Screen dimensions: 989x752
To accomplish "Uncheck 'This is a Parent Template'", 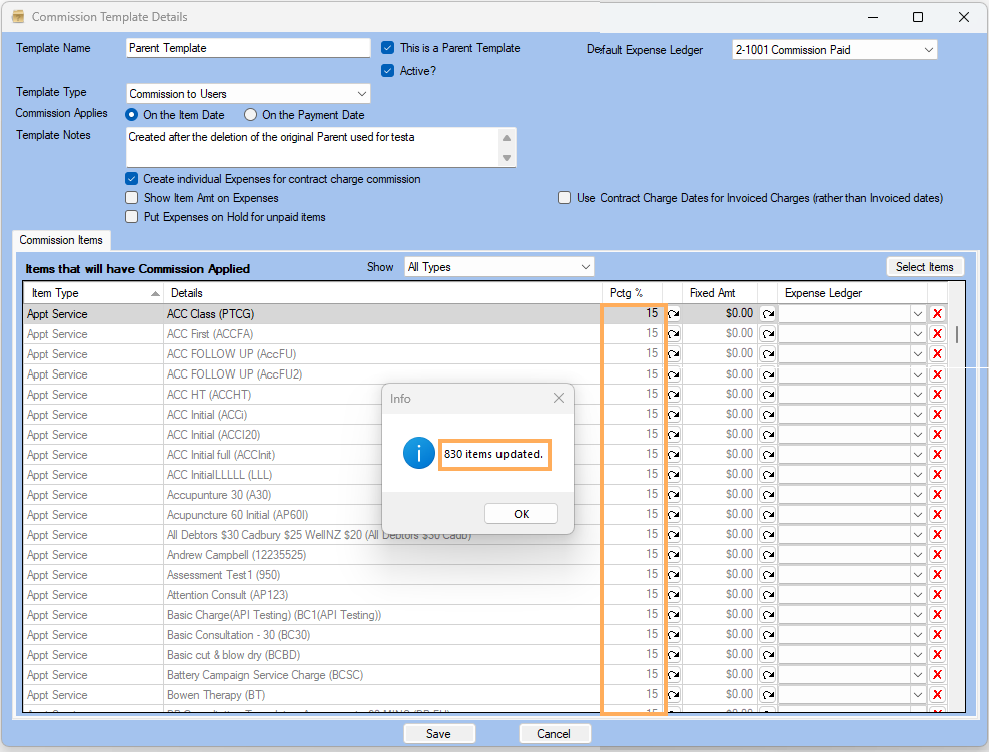I will click(x=388, y=48).
